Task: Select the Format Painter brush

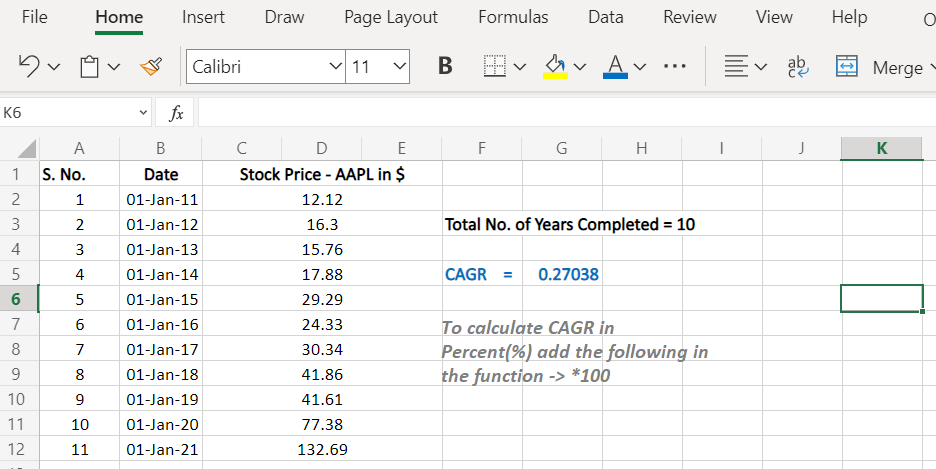Action: coord(152,67)
